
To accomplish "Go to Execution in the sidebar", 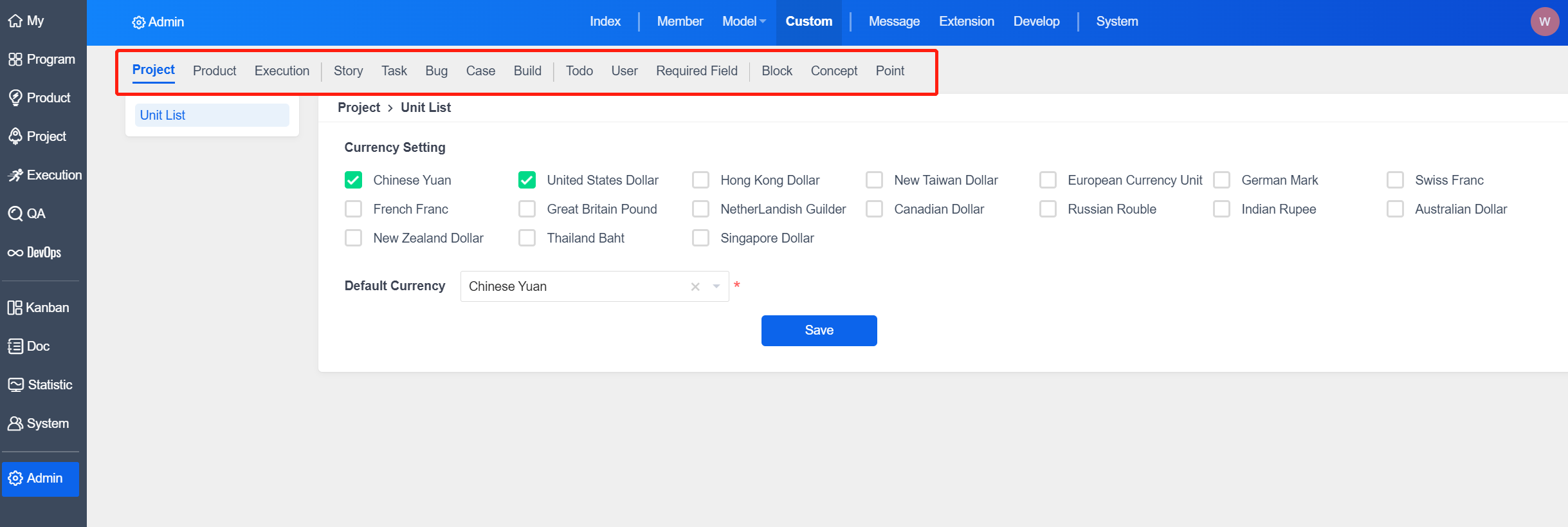I will point(15,175).
